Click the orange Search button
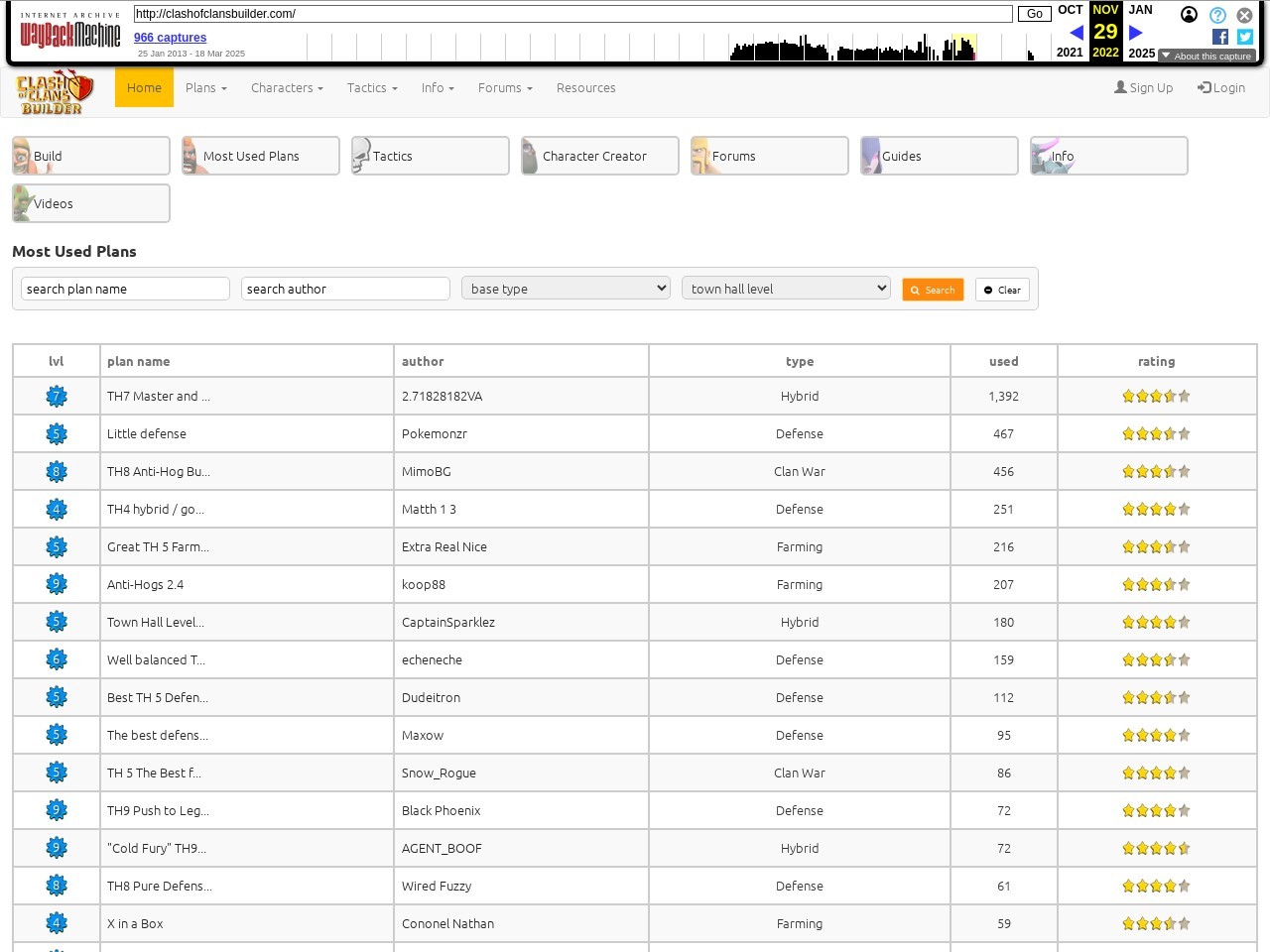 (x=933, y=290)
